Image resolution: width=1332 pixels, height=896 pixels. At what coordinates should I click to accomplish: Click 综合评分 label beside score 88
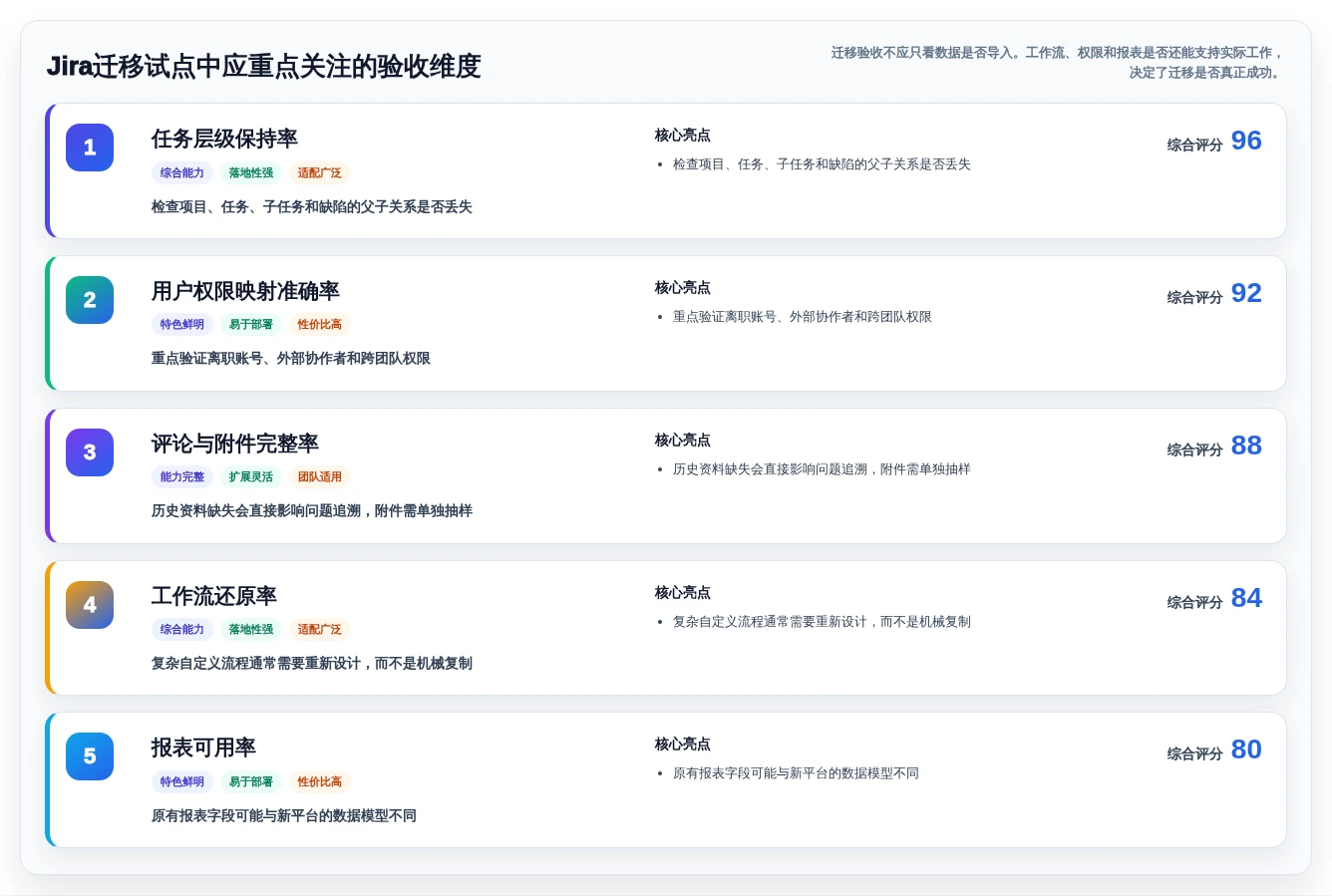[1194, 449]
